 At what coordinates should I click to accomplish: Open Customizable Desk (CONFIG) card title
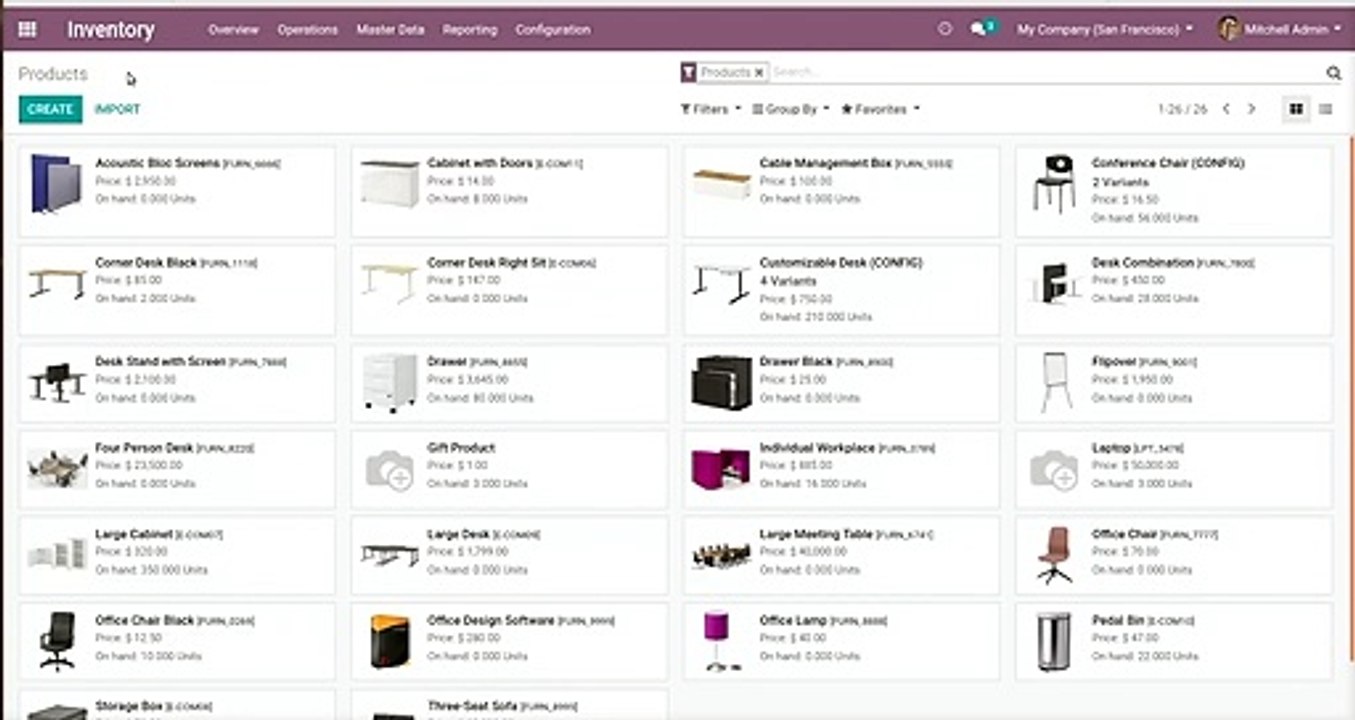click(x=840, y=263)
